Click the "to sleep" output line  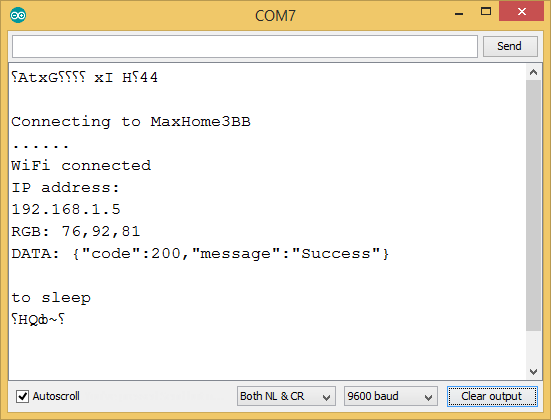(x=51, y=298)
